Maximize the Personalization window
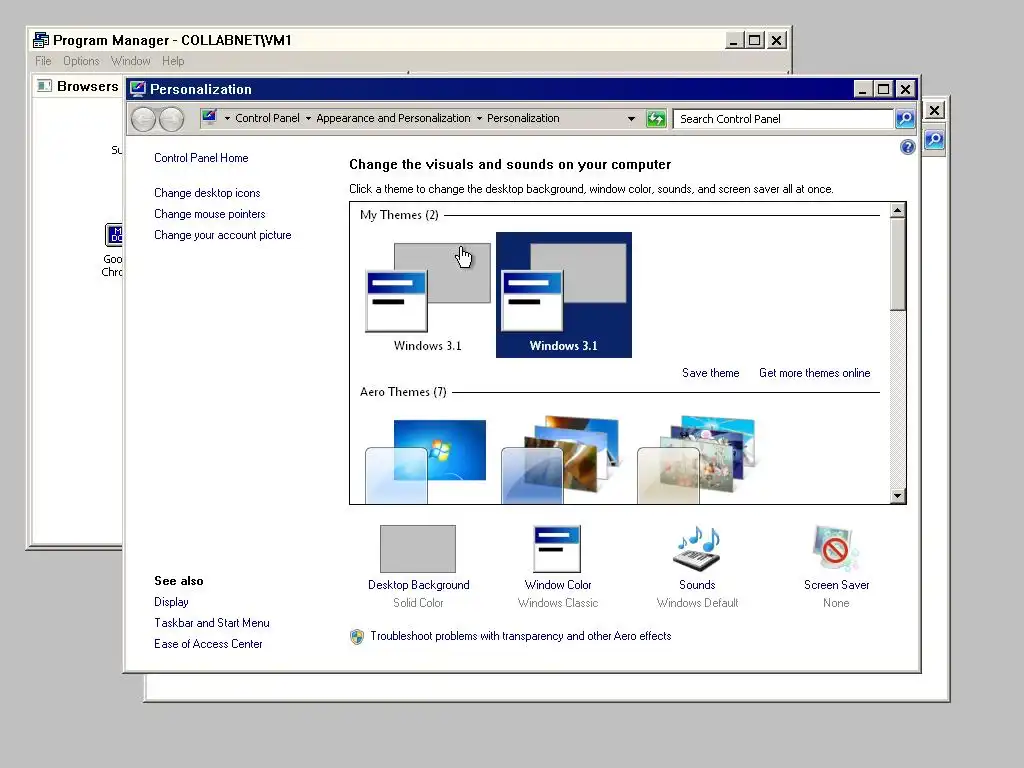This screenshot has width=1024, height=768. (884, 89)
